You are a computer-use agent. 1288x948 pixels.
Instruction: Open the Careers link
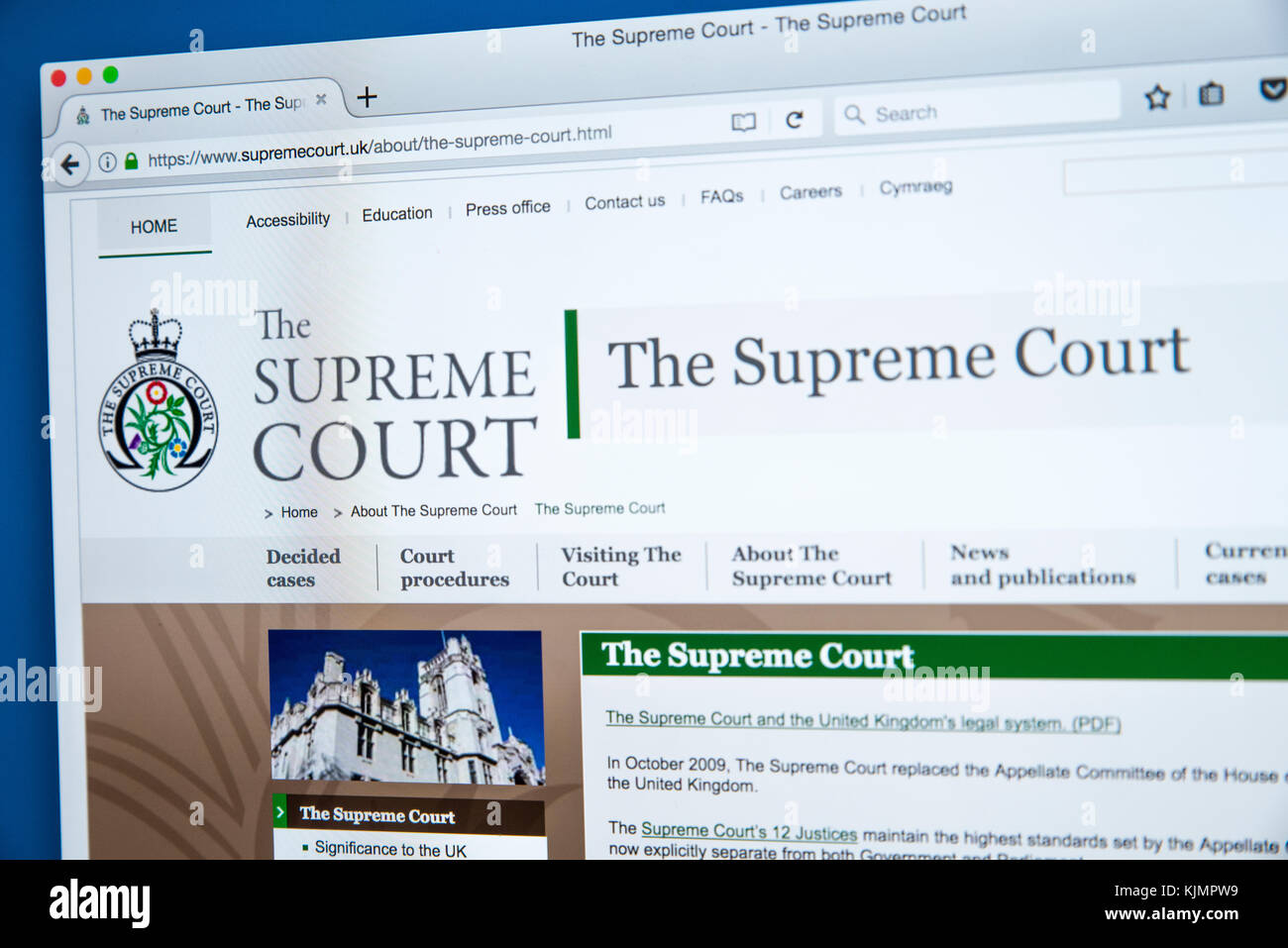click(x=810, y=192)
